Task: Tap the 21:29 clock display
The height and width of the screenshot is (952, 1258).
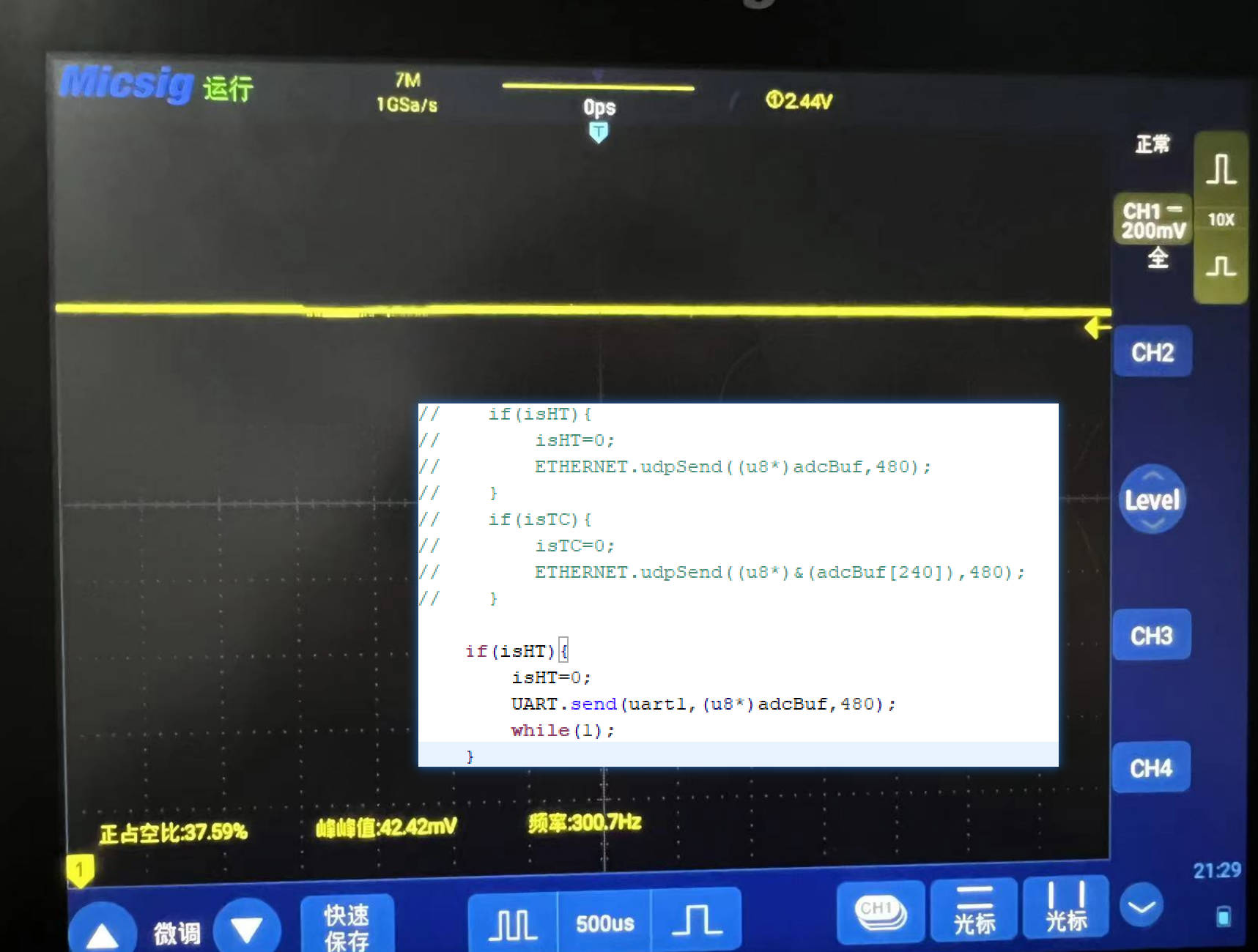Action: (x=1216, y=870)
